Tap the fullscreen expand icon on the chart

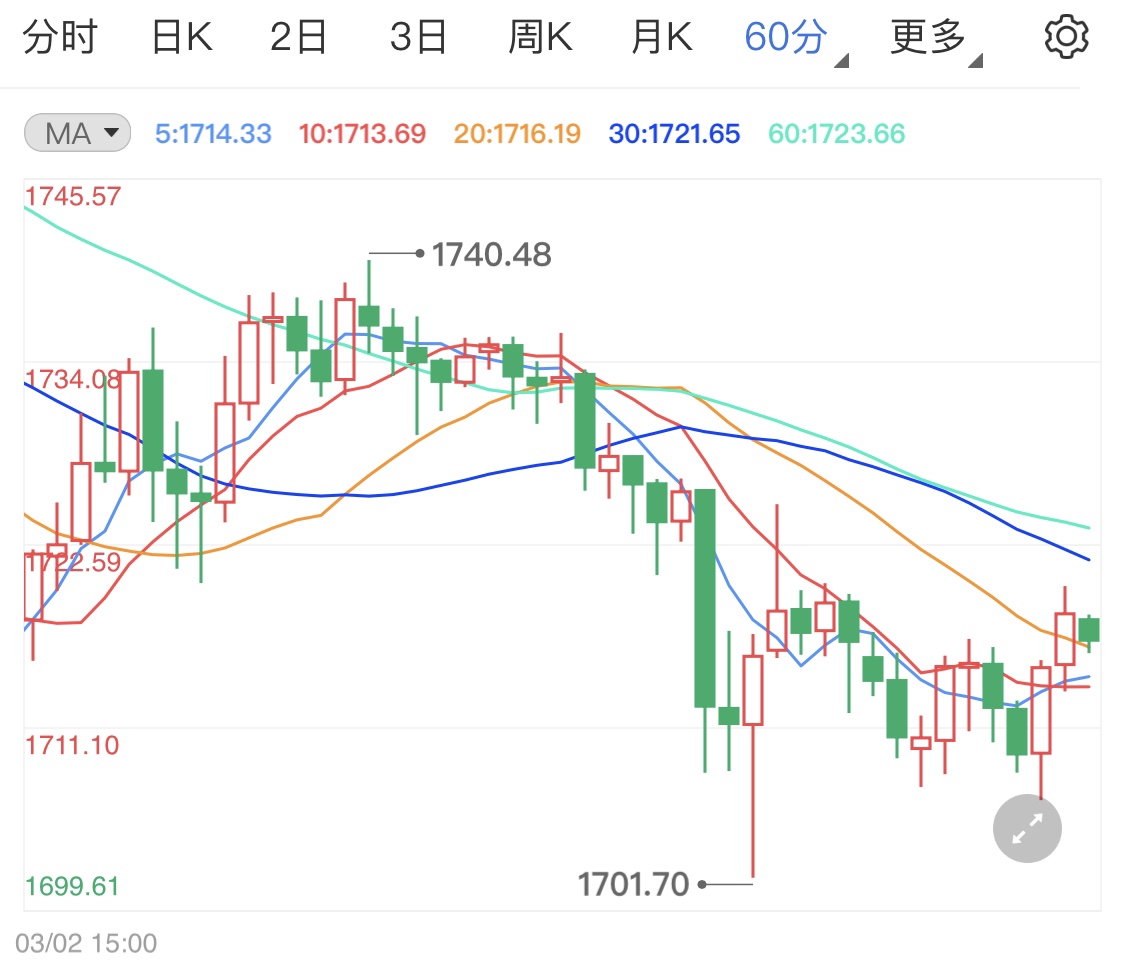pos(1026,828)
